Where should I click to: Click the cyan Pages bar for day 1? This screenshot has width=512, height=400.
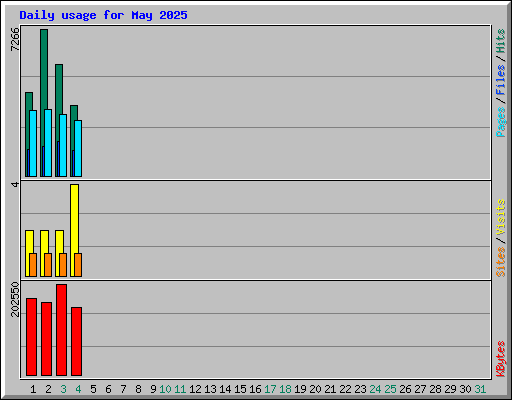click(x=33, y=143)
